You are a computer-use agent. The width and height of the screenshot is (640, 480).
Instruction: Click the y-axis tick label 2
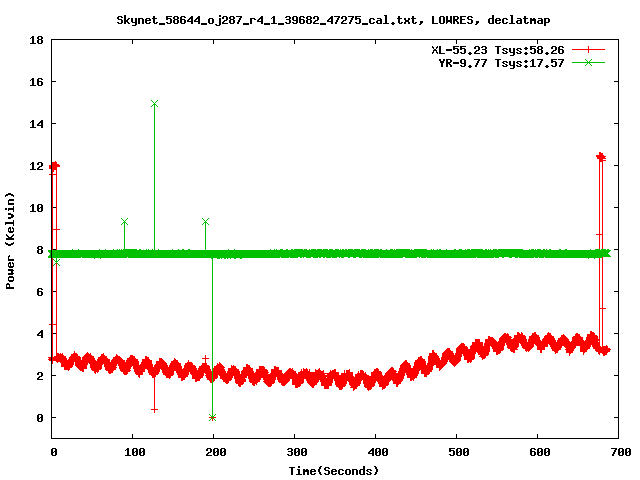40,376
